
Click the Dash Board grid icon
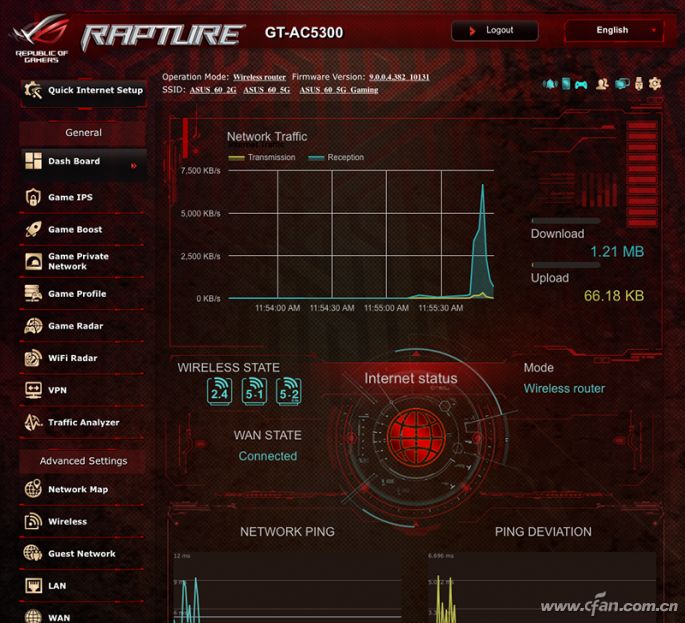point(33,161)
